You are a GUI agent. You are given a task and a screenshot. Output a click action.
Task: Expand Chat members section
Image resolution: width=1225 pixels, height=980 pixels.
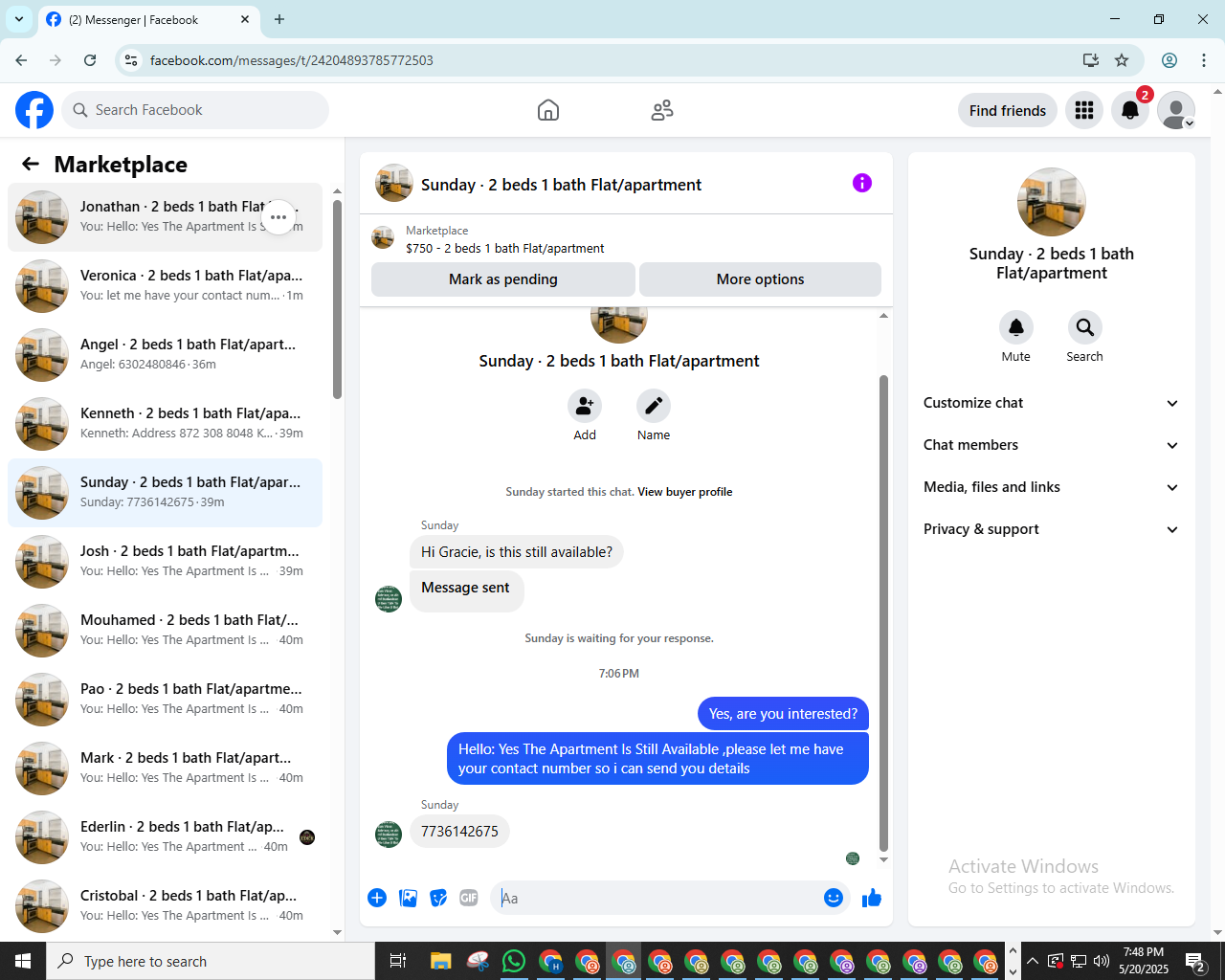(1051, 445)
